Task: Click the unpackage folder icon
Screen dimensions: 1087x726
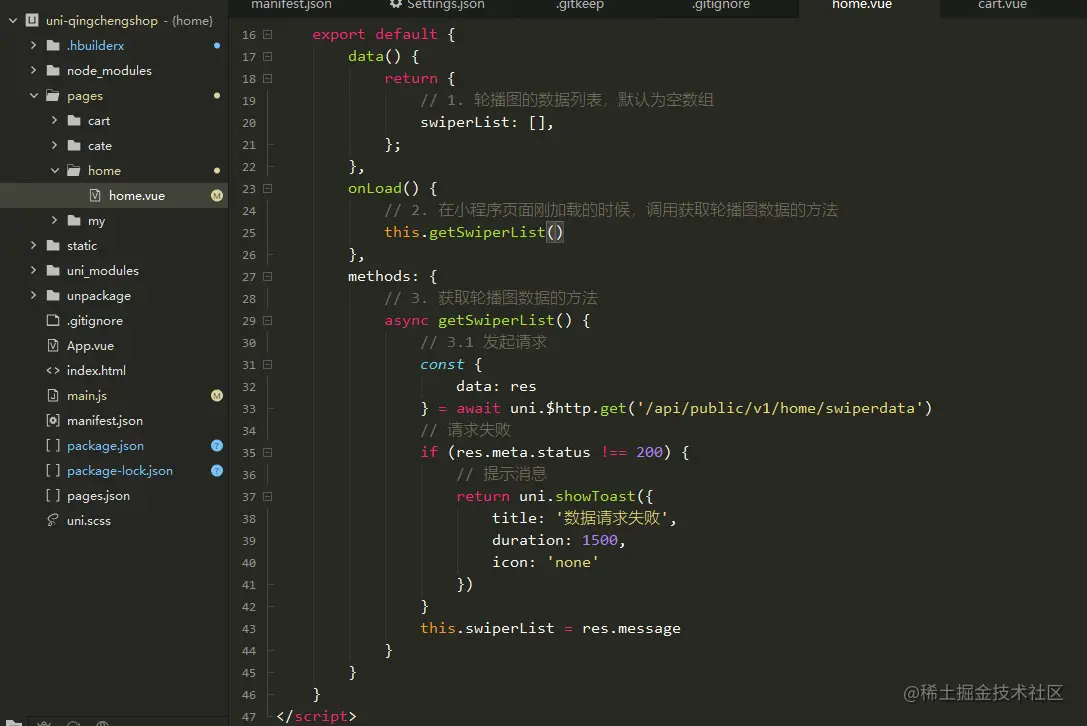Action: [53, 295]
